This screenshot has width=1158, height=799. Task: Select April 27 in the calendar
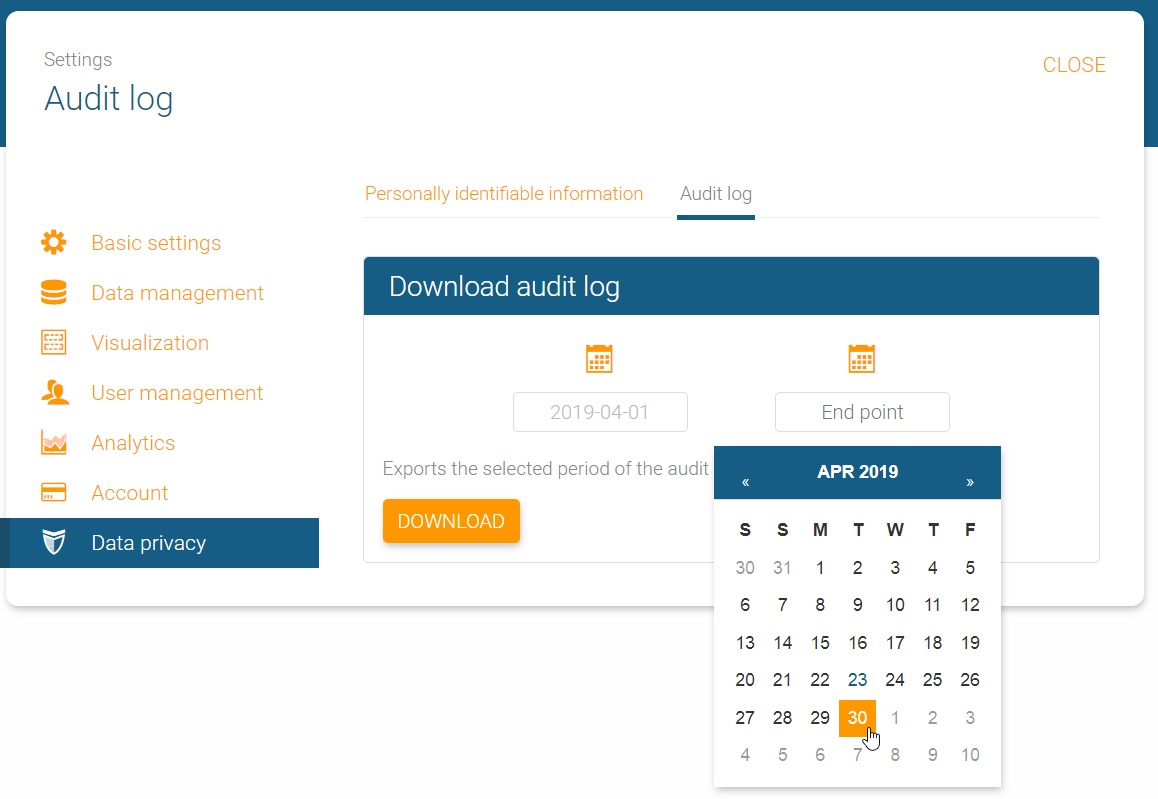[x=745, y=718]
